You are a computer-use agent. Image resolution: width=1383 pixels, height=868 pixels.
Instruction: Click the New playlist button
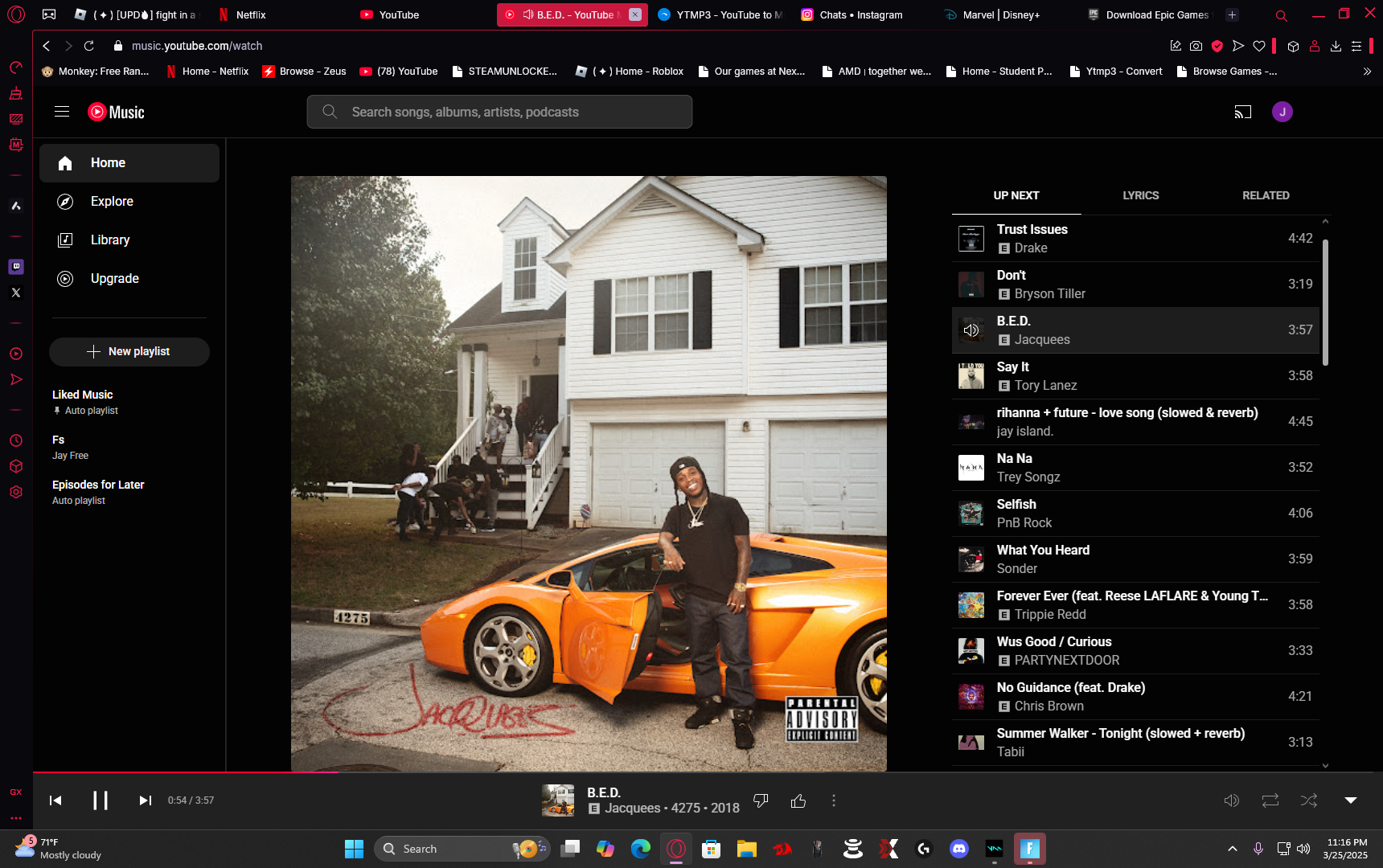pos(129,351)
